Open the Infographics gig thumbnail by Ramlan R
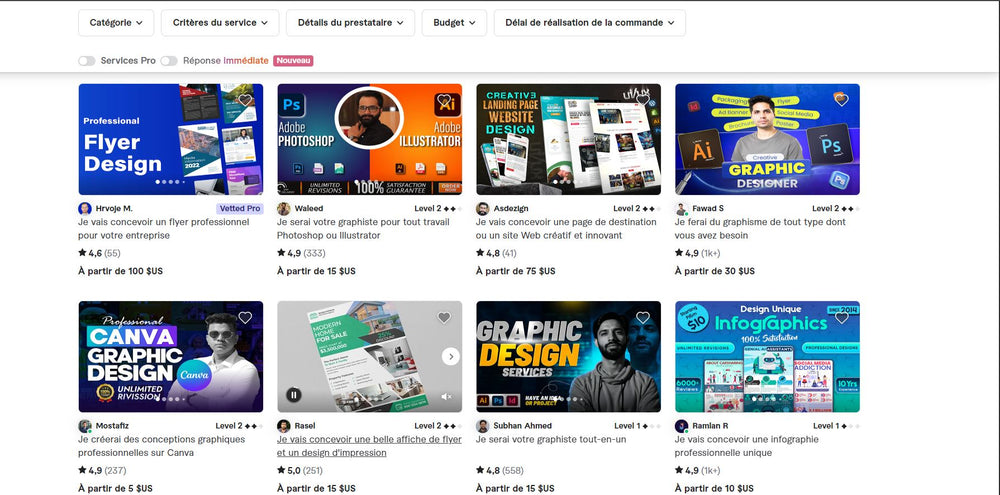The height and width of the screenshot is (495, 1000). [x=767, y=357]
